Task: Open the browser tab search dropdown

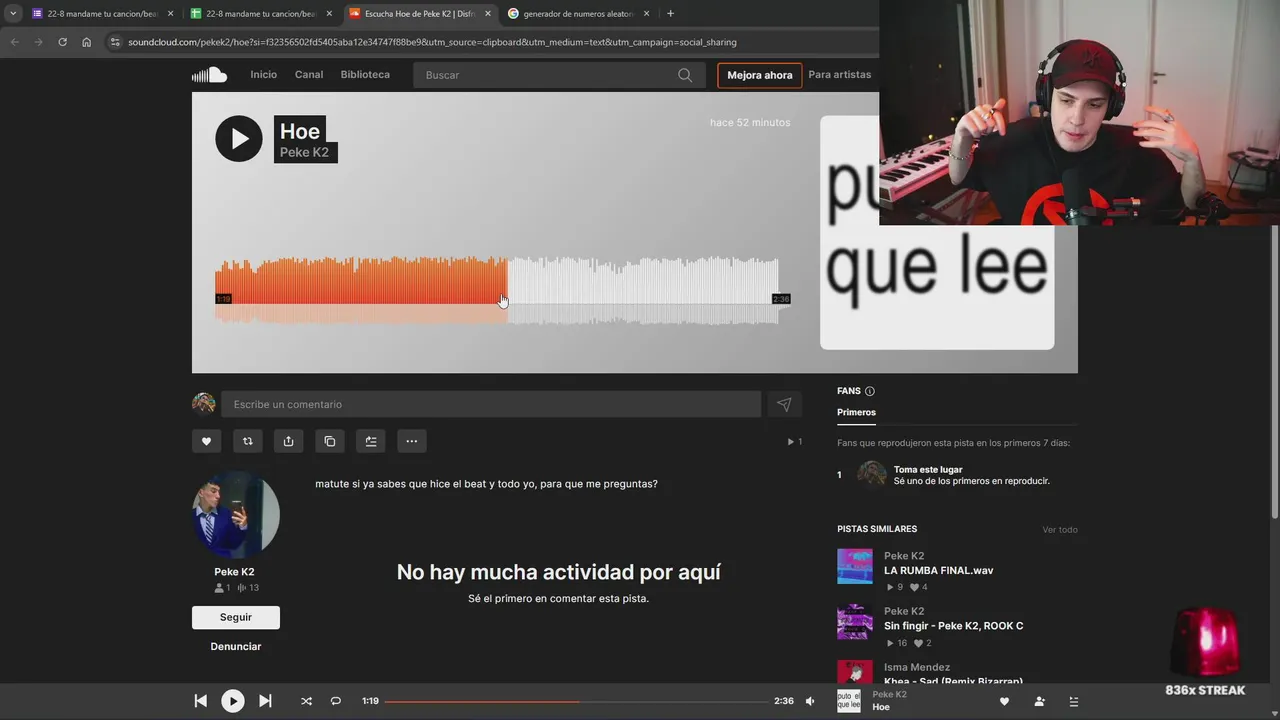Action: click(13, 14)
